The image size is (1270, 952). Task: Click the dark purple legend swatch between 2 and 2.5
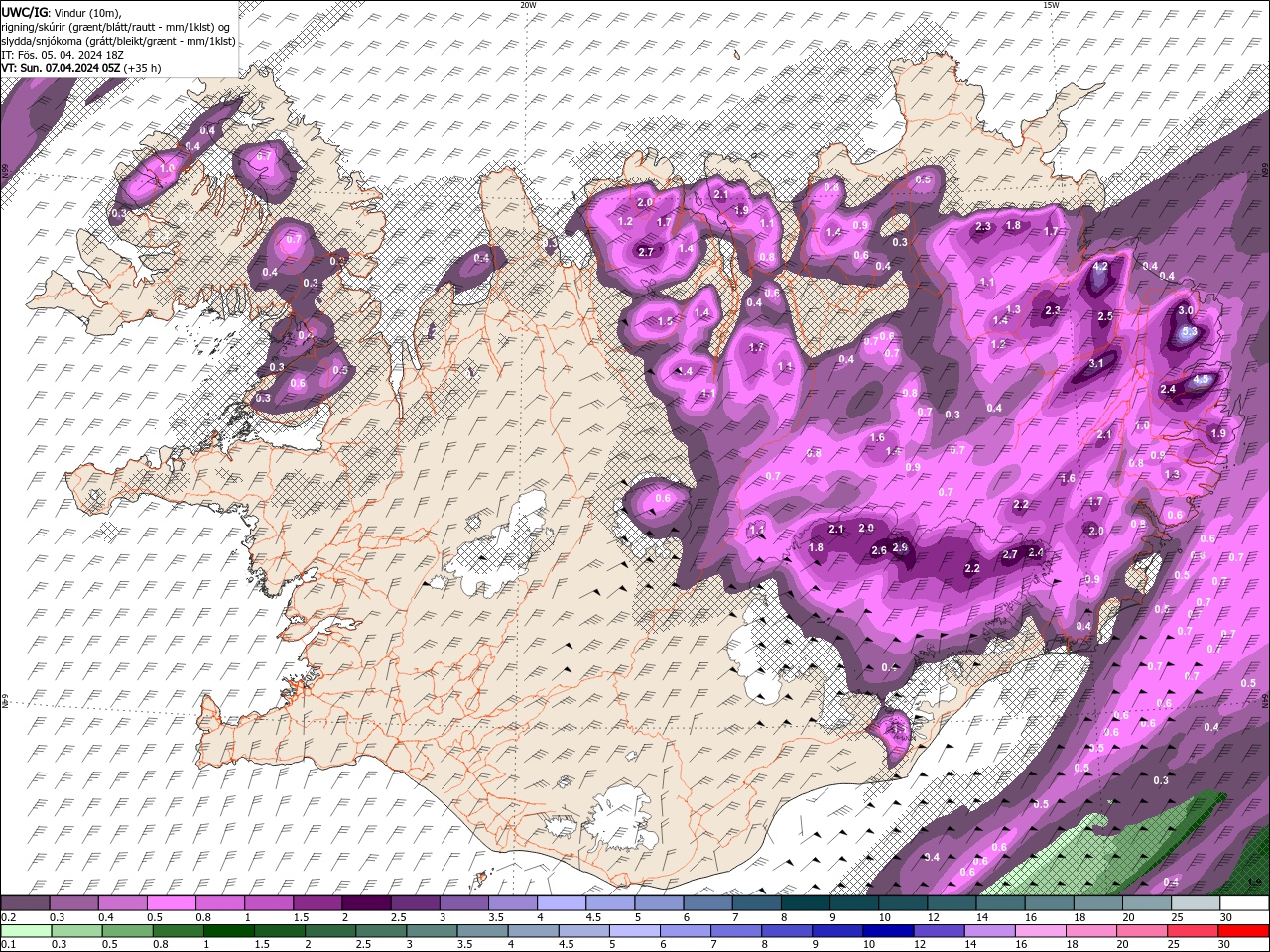tap(364, 903)
